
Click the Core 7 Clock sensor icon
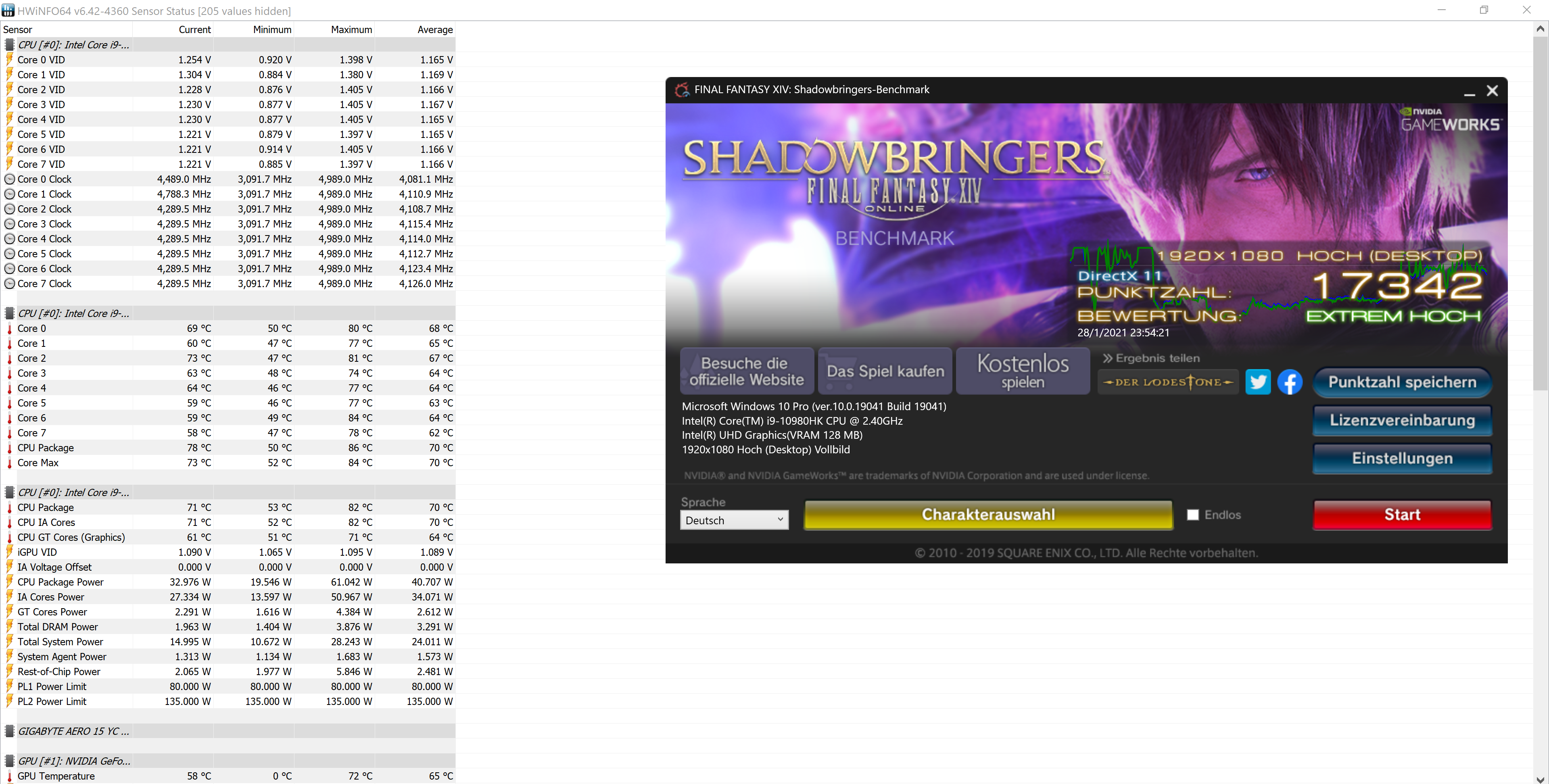(x=10, y=283)
